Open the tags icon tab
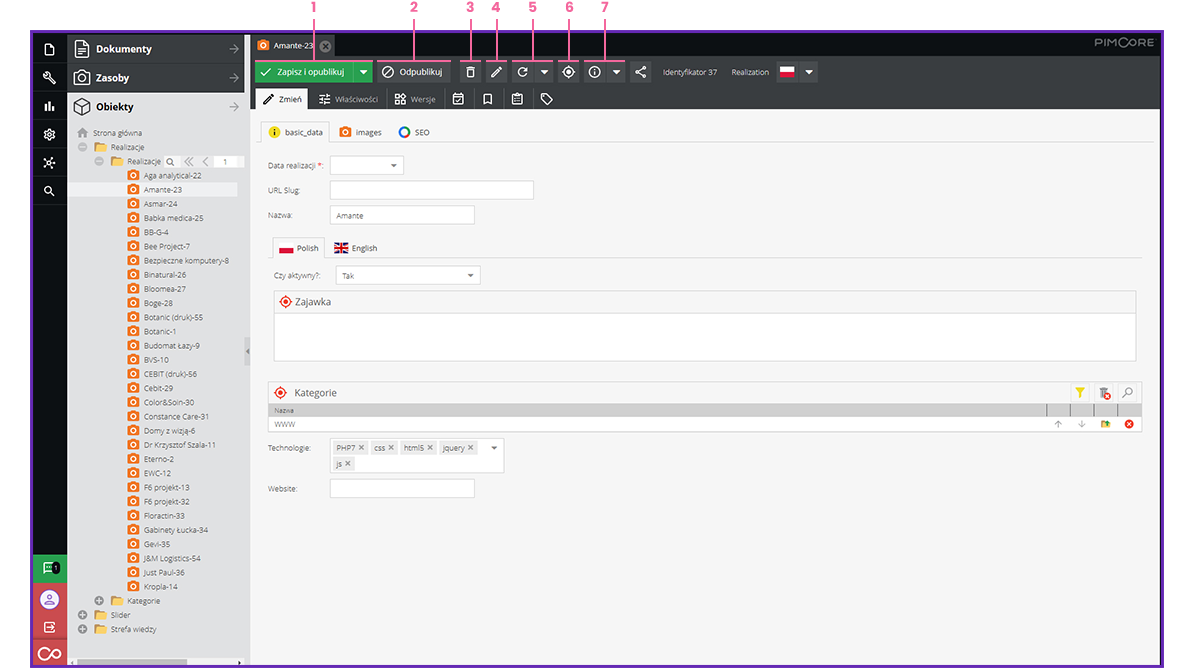Viewport: 1194px width, 668px height. coord(546,99)
